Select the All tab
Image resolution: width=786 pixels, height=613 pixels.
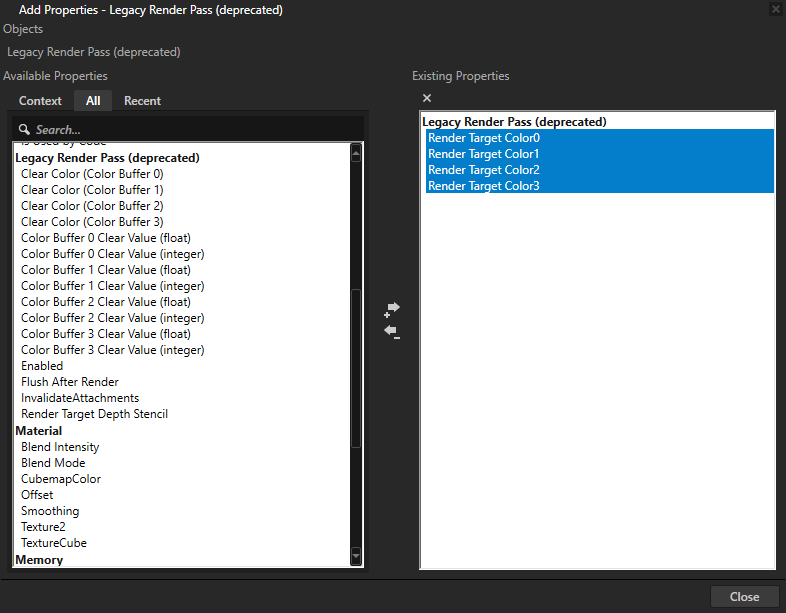pyautogui.click(x=93, y=101)
